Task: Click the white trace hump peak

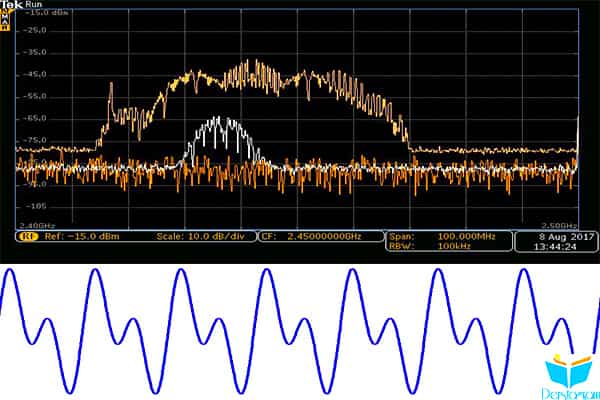Action: 218,119
